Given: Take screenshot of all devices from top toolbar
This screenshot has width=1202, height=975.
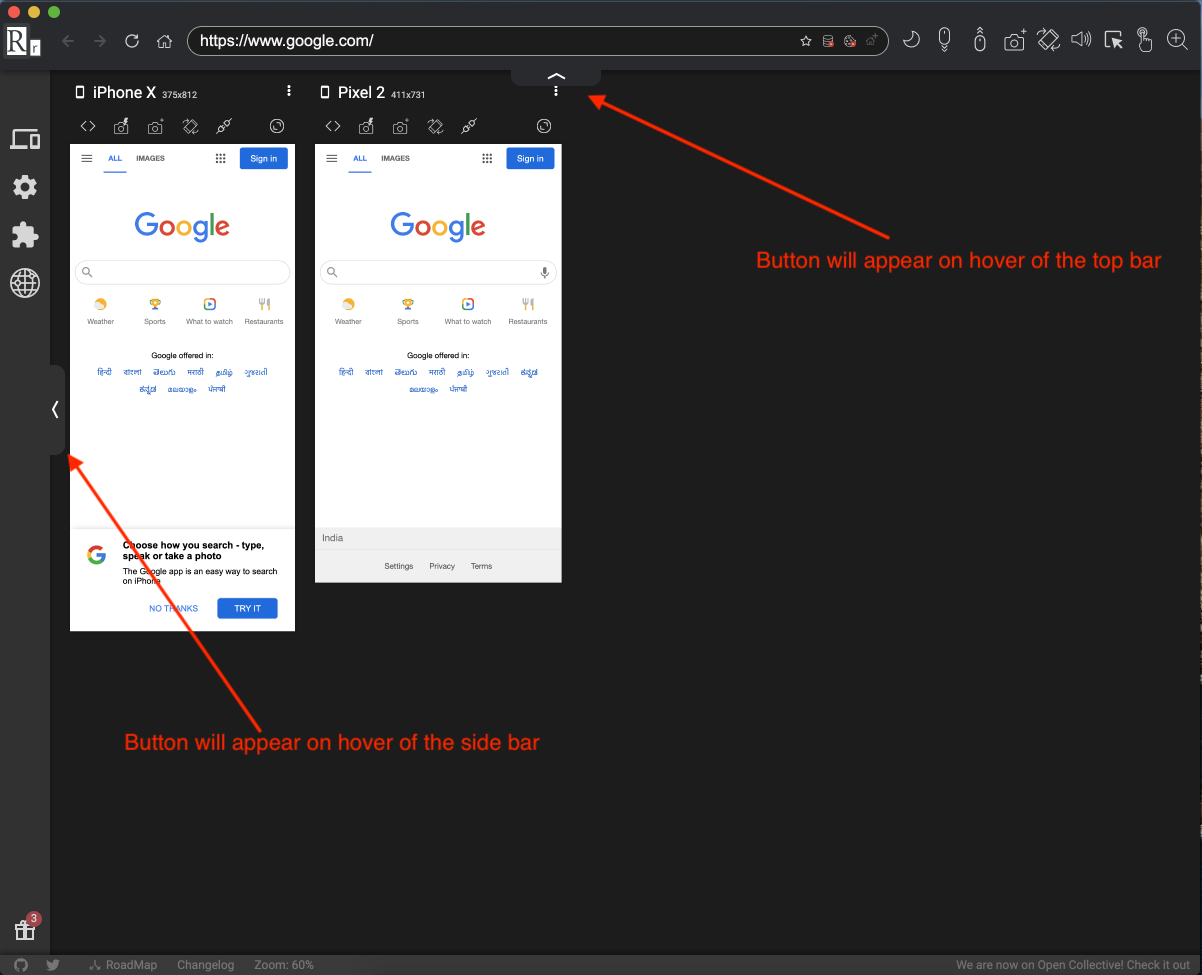Looking at the screenshot, I should (1015, 40).
